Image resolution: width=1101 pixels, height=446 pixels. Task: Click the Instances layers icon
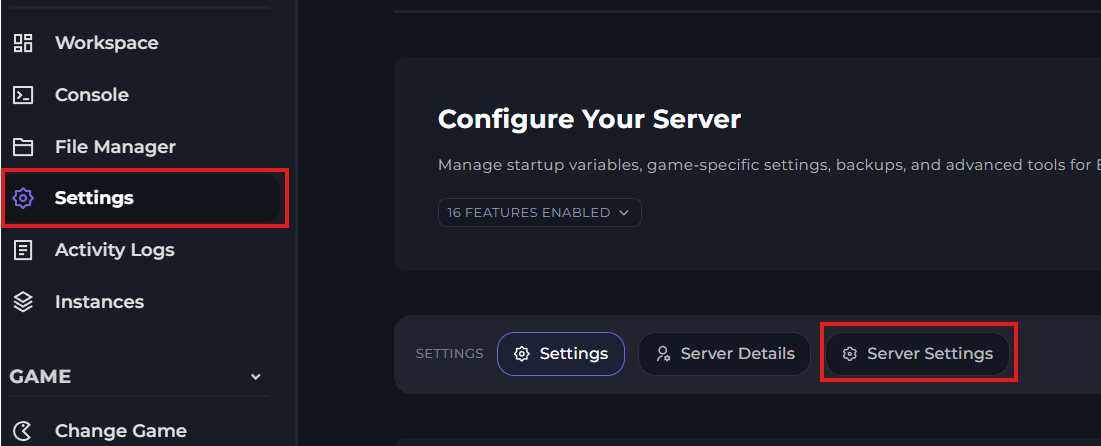[x=23, y=302]
